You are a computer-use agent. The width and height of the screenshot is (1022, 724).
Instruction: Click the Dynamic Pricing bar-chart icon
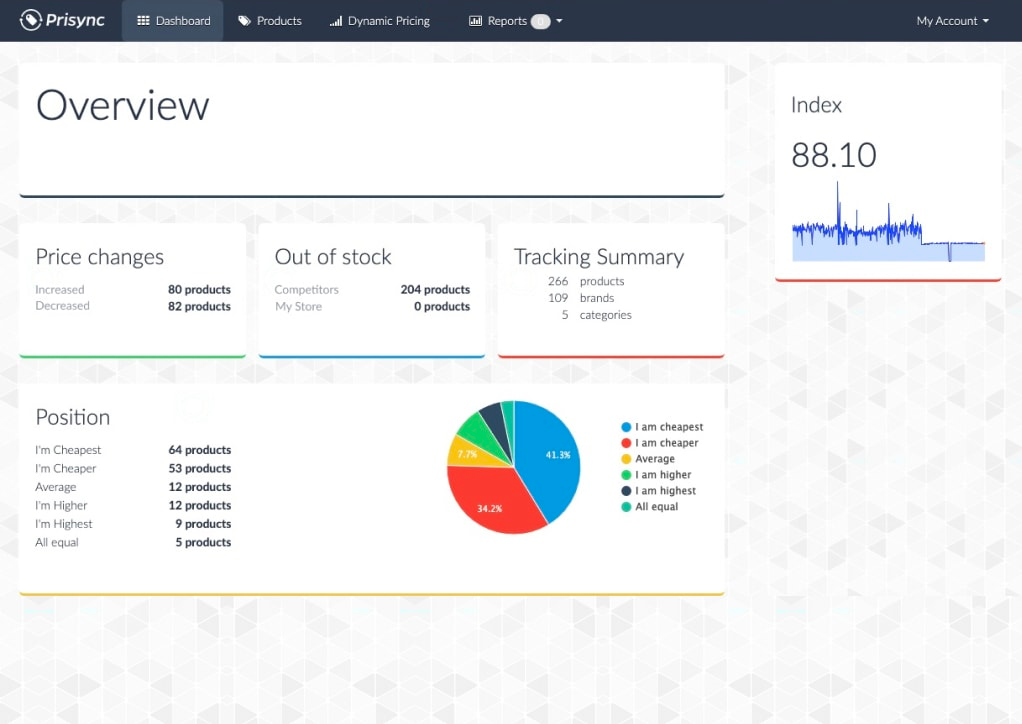pos(337,19)
